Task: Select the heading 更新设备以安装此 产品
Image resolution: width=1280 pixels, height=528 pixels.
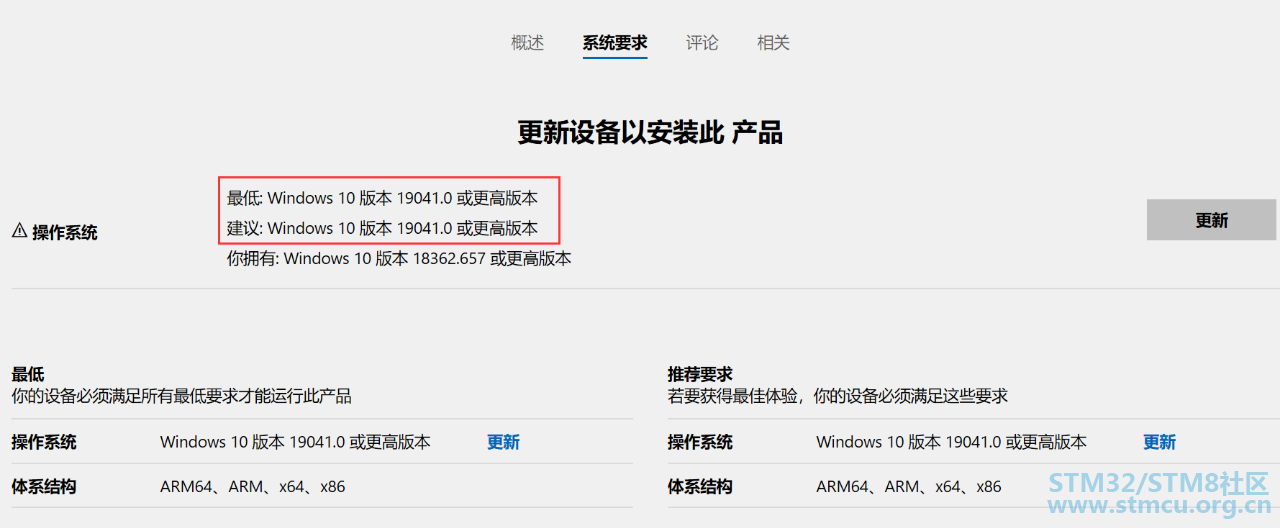Action: pyautogui.click(x=650, y=132)
